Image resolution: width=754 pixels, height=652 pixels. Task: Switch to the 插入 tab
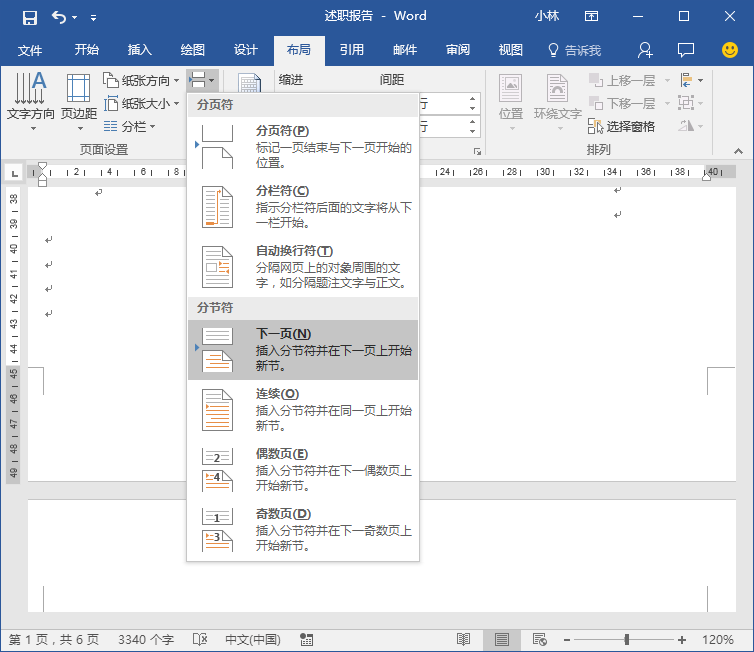139,50
